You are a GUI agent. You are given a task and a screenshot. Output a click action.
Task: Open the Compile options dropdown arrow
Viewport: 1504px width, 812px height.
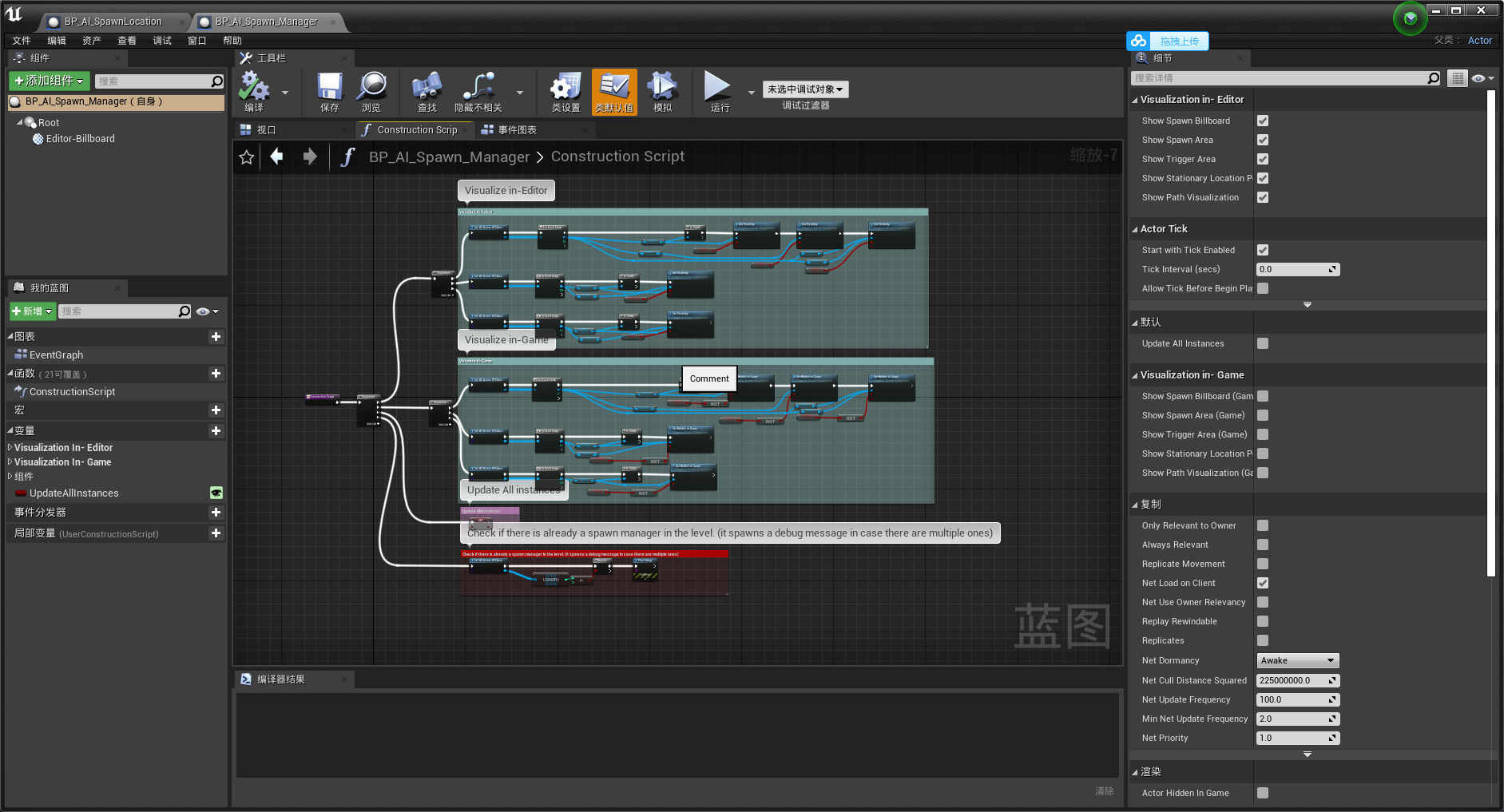(285, 93)
